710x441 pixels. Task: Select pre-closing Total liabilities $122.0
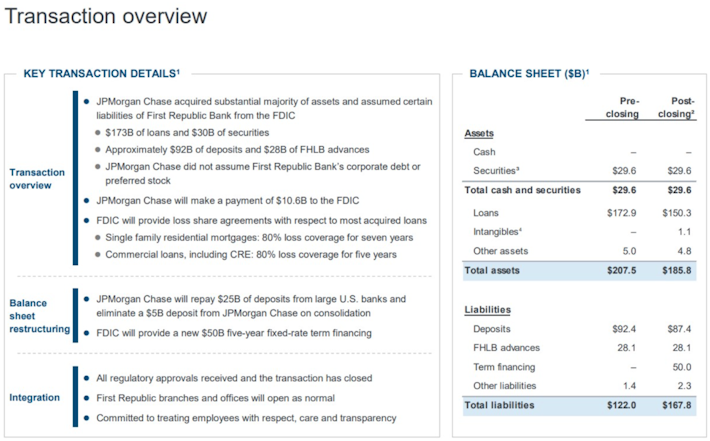pyautogui.click(x=621, y=406)
